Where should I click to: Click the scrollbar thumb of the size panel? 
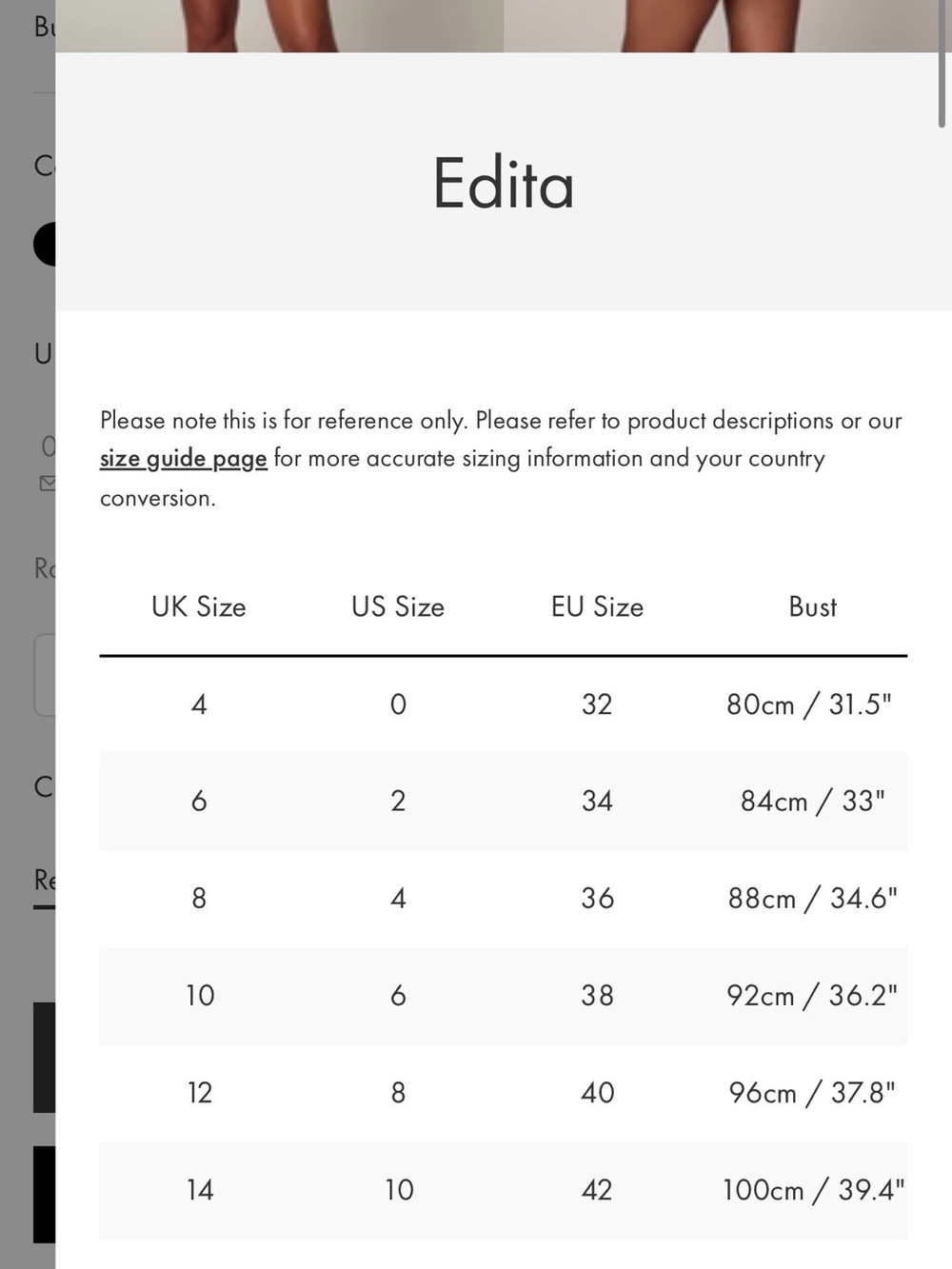(942, 64)
